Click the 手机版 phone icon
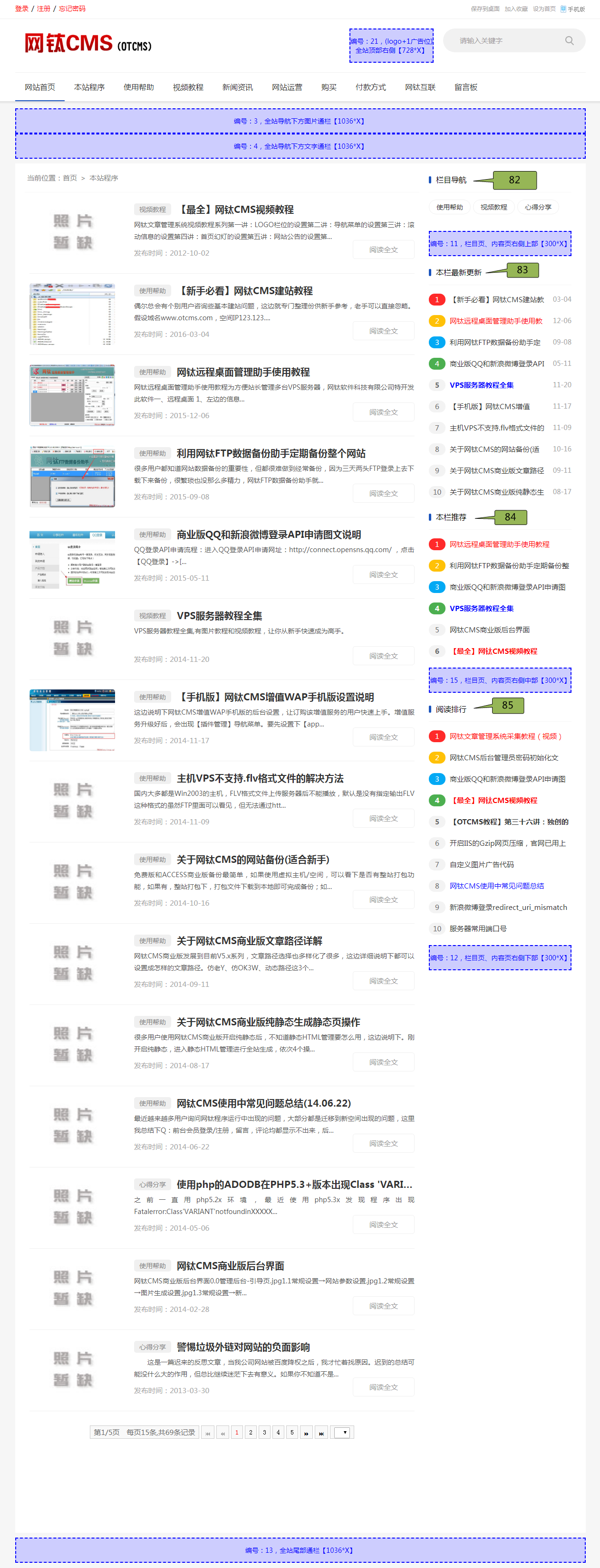The image size is (600, 1568). pyautogui.click(x=563, y=9)
